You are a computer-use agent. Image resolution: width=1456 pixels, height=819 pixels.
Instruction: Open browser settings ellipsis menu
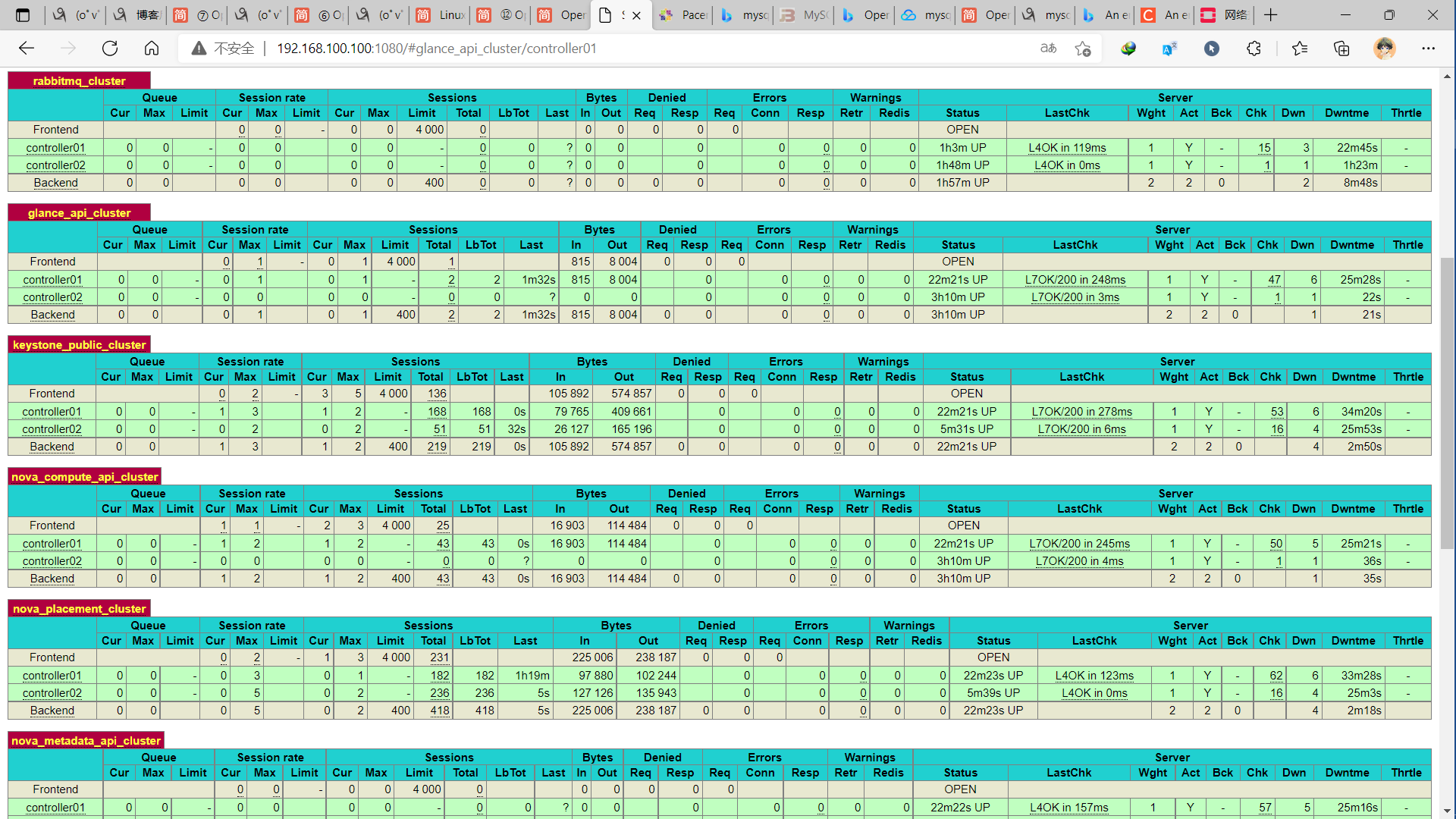click(x=1429, y=49)
